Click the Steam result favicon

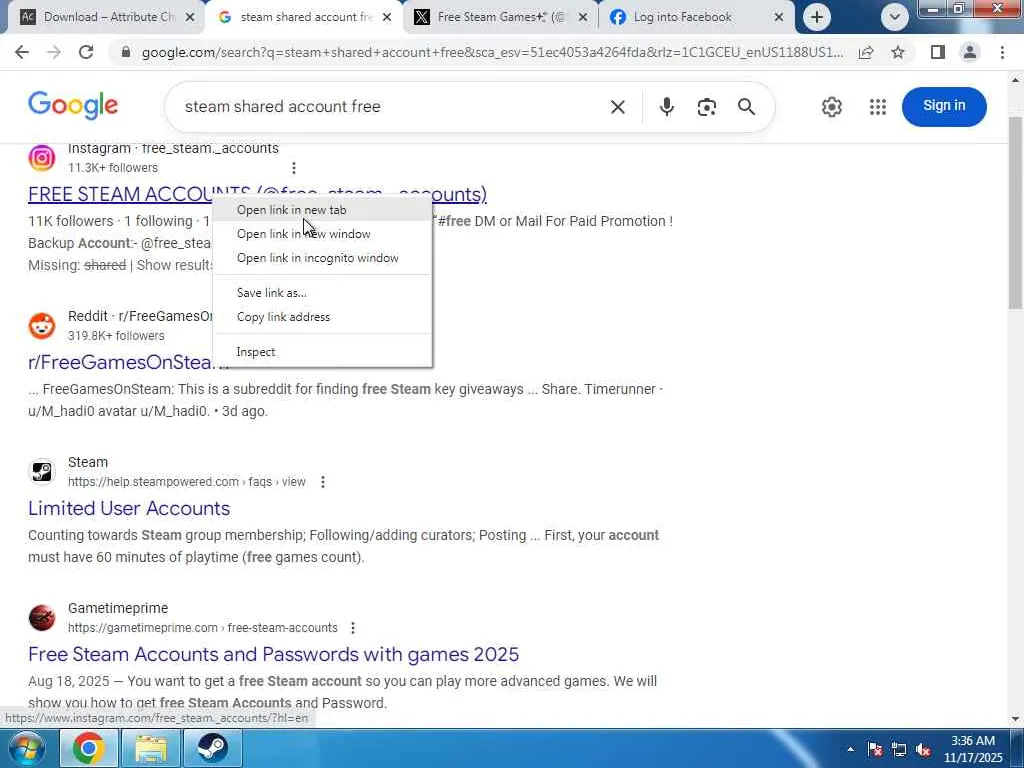point(42,472)
